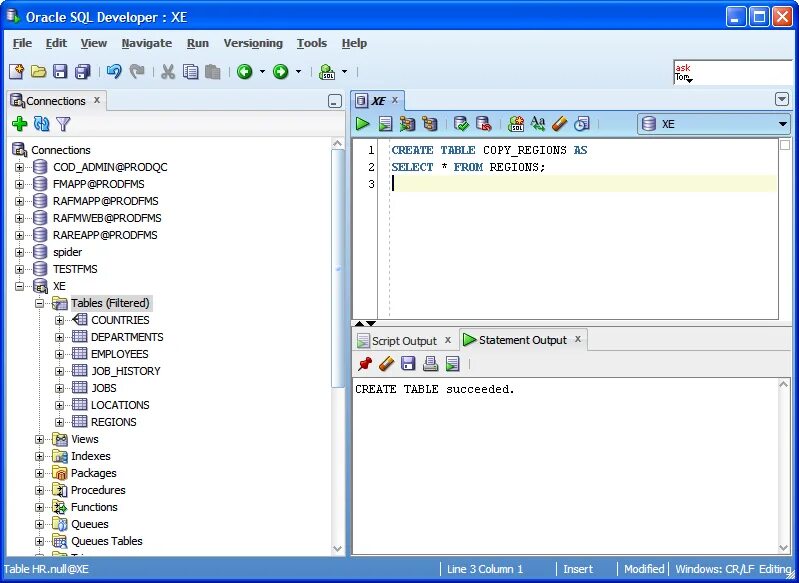Click the Ask Tom search field
Image resolution: width=799 pixels, height=583 pixels.
(733, 73)
